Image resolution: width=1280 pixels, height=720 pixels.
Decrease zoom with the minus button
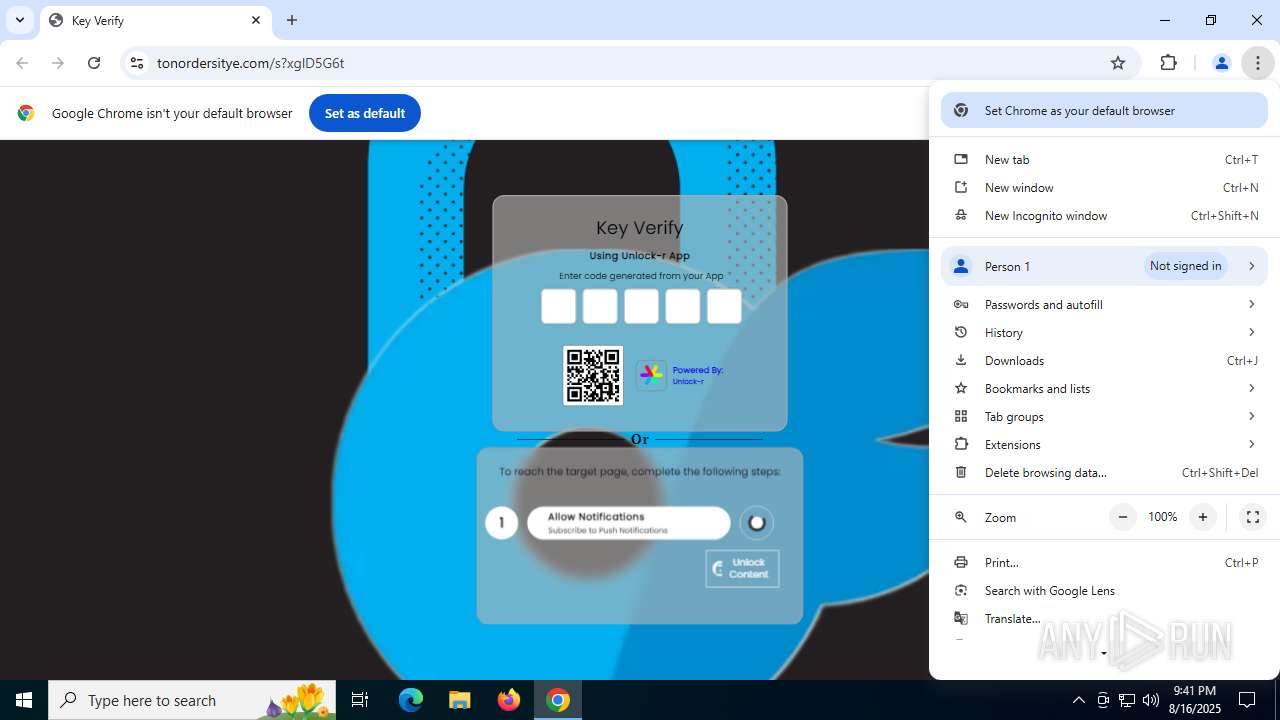pos(1123,517)
